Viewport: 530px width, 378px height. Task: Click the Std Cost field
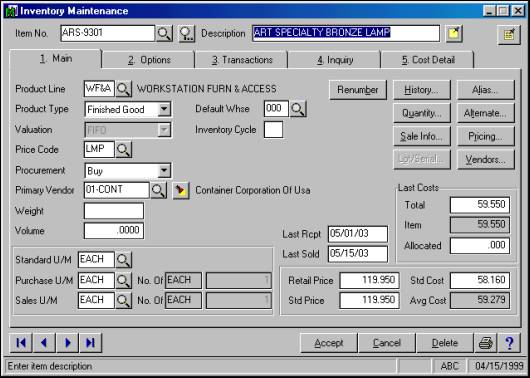(x=480, y=281)
